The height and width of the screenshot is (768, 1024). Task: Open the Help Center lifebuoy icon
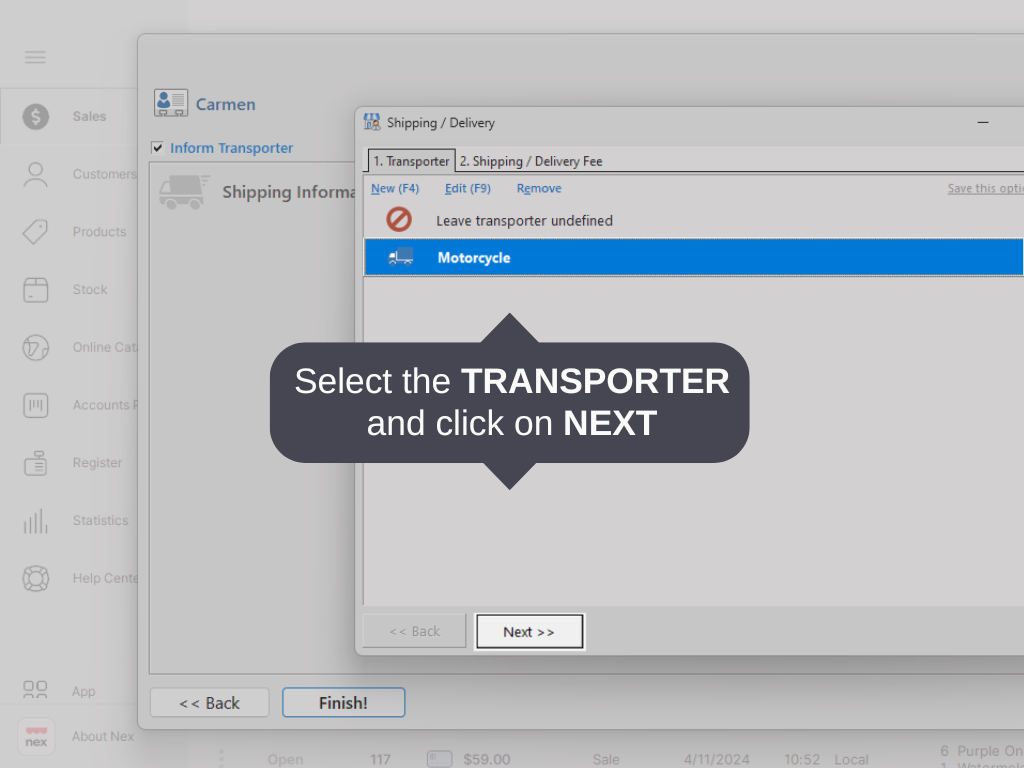(x=35, y=578)
